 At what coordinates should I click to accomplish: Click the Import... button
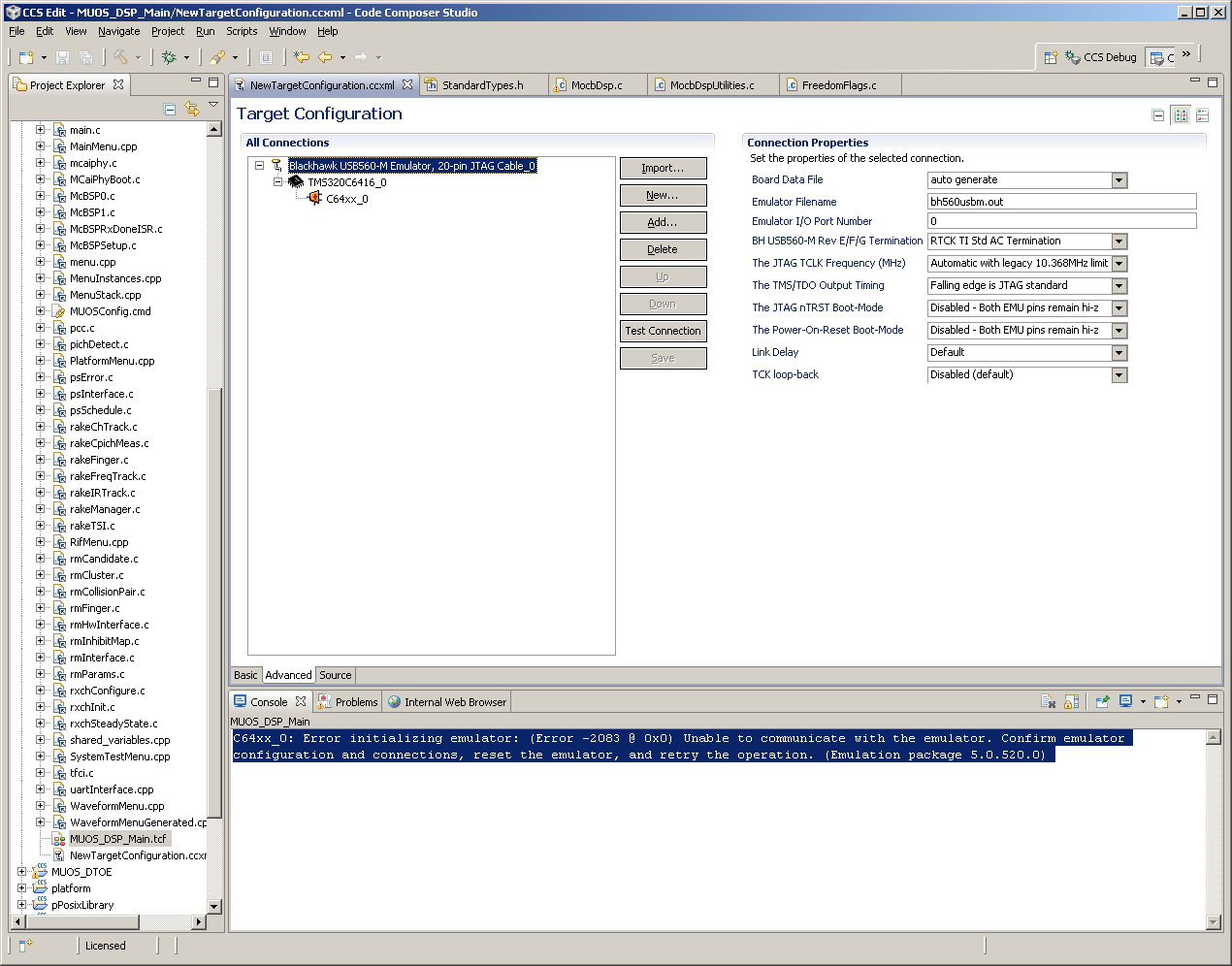(x=663, y=169)
